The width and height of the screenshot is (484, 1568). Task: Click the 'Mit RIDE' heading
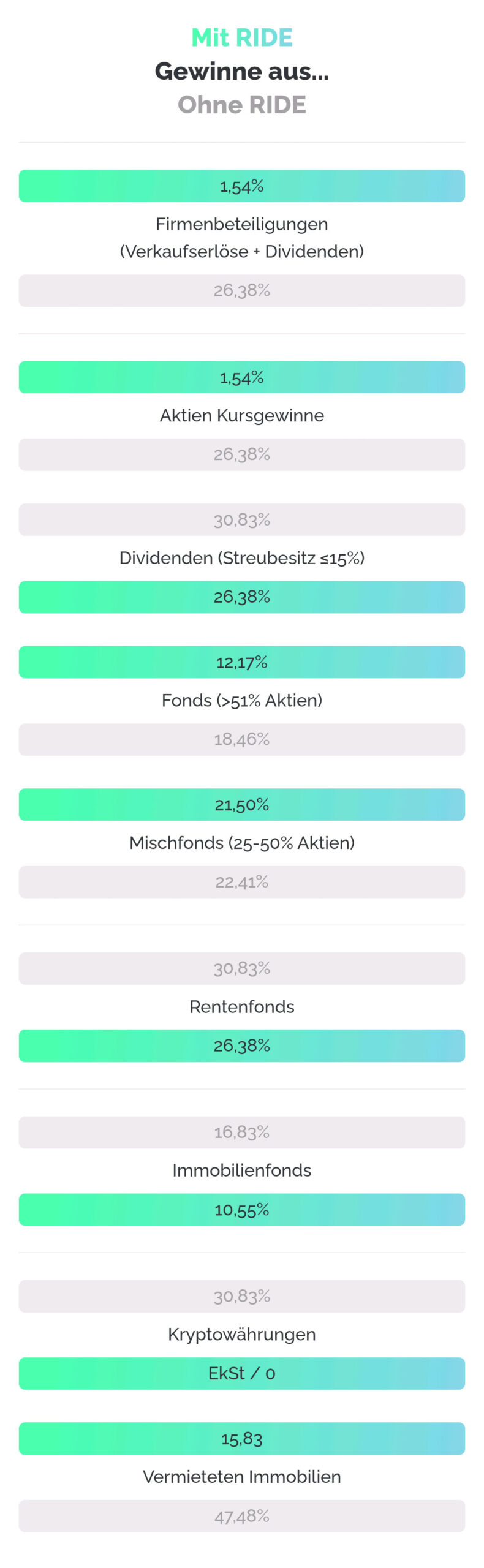242,37
